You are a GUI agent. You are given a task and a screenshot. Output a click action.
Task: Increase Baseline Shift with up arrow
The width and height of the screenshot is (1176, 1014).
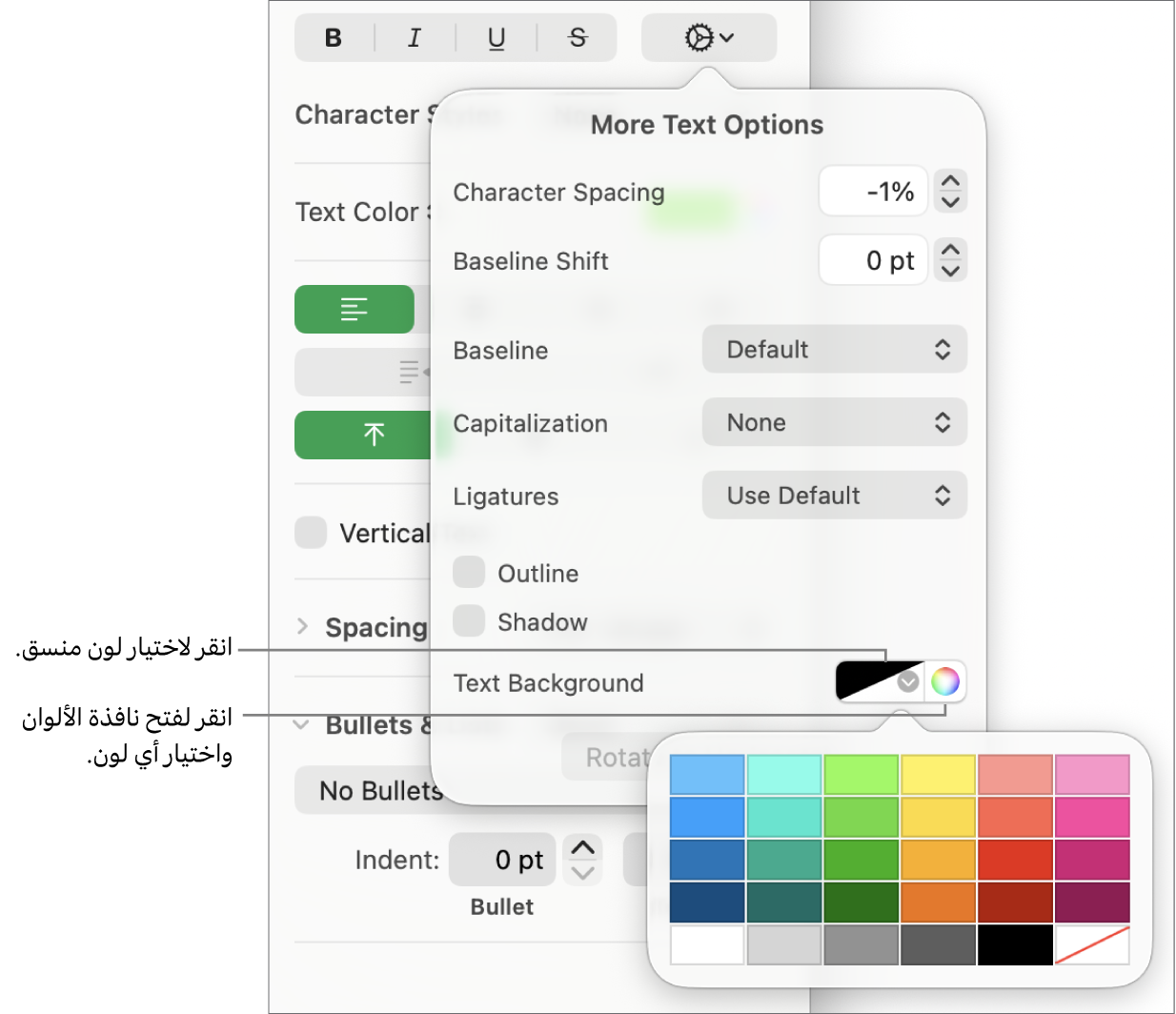click(x=950, y=249)
